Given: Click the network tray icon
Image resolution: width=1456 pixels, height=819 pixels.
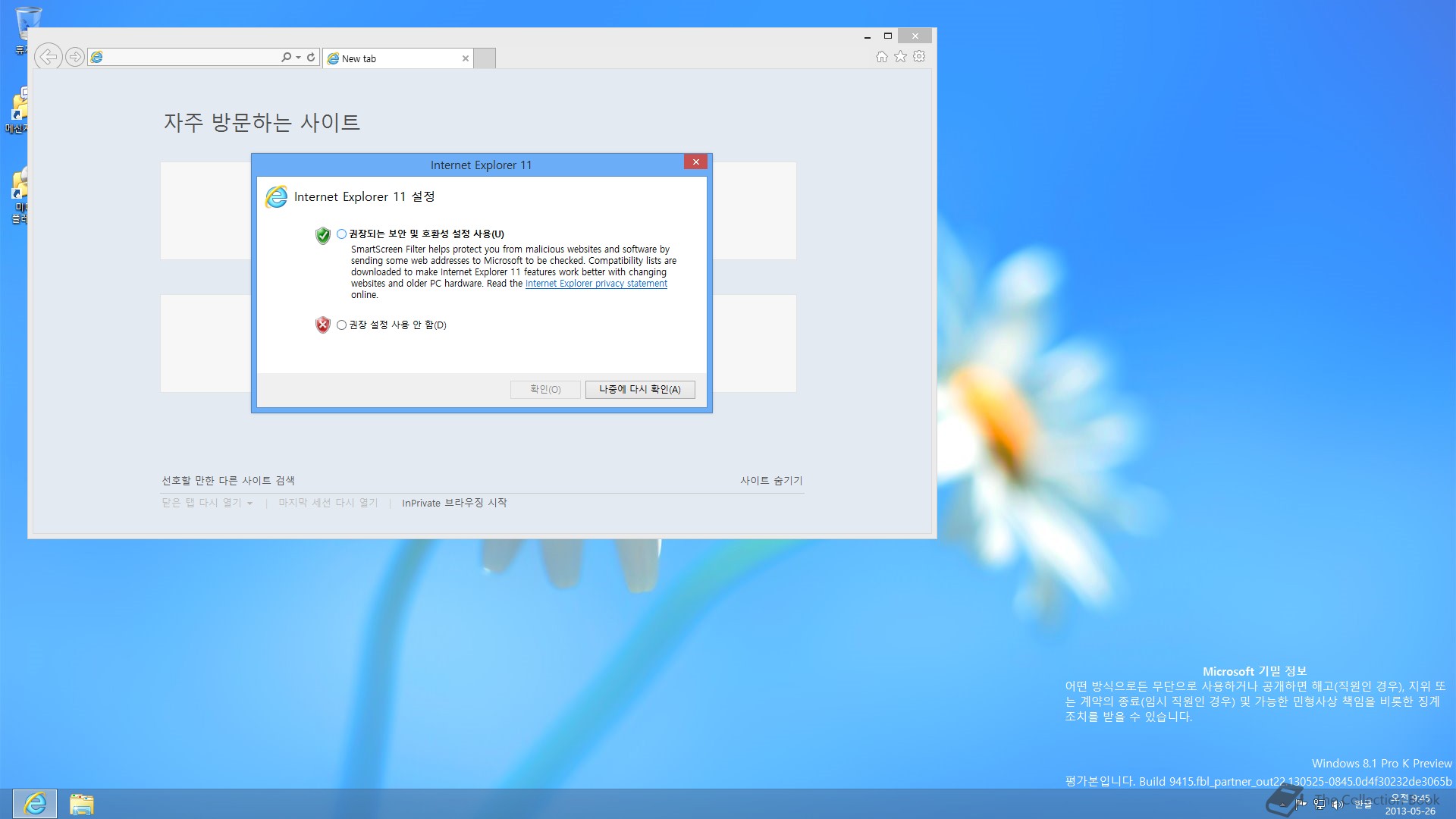Looking at the screenshot, I should [1319, 805].
